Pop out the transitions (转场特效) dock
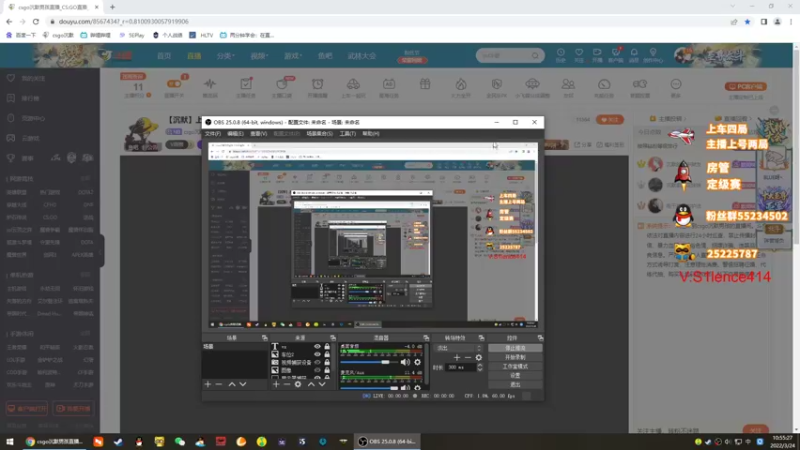Viewport: 800px width, 450px height. pyautogui.click(x=481, y=338)
